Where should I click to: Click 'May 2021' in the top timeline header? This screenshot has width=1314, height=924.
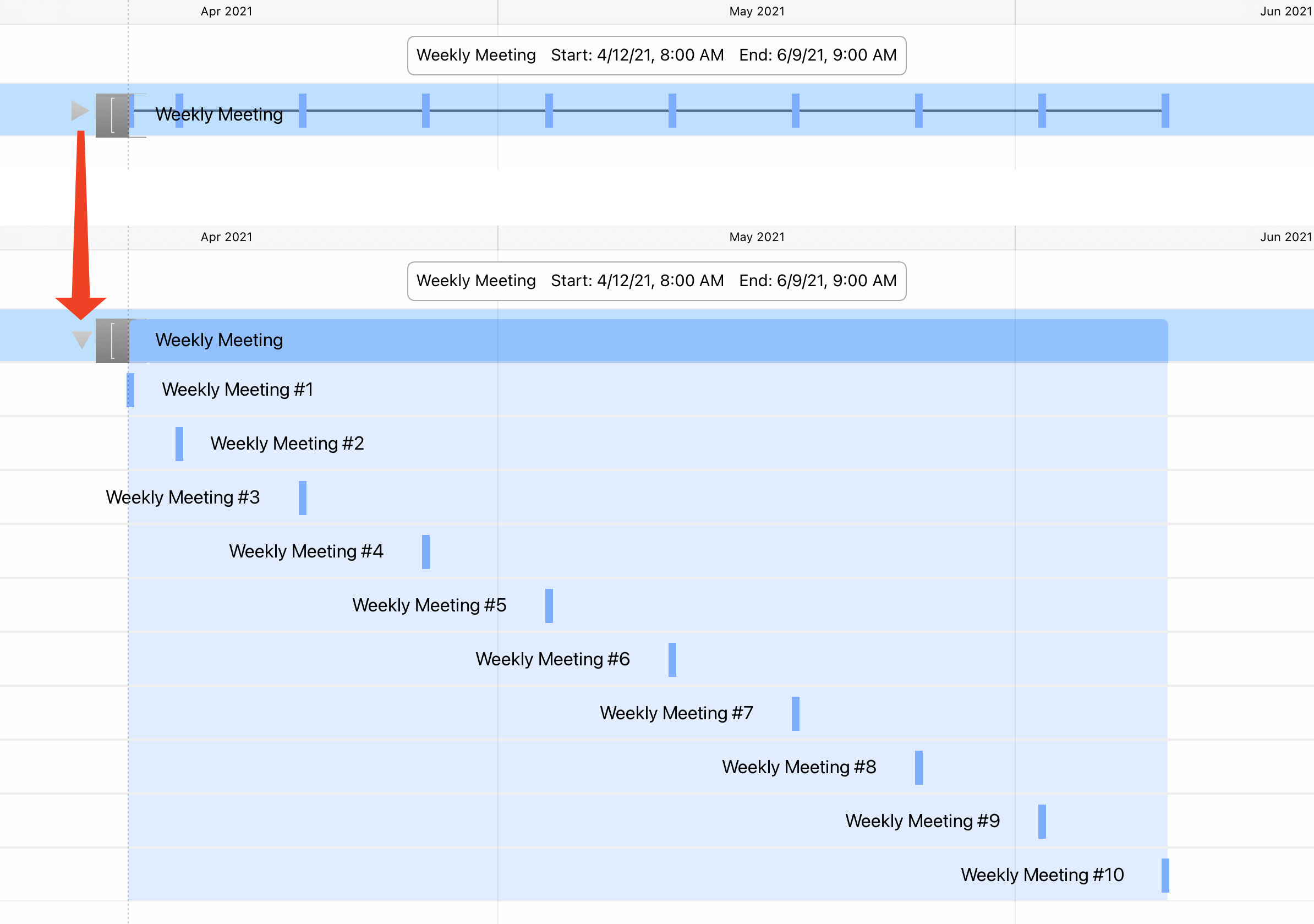757,12
